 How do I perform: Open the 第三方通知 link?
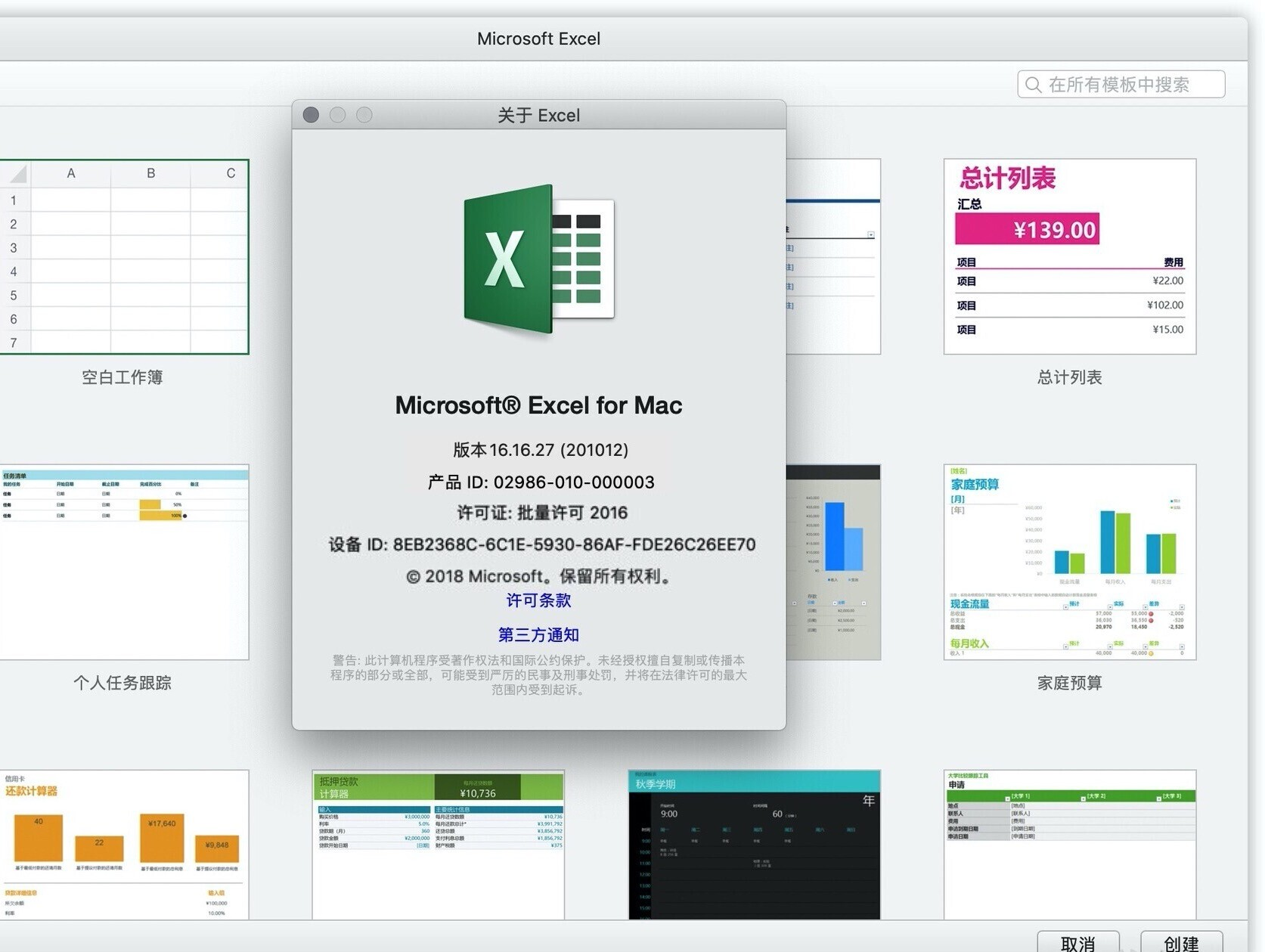pyautogui.click(x=539, y=635)
